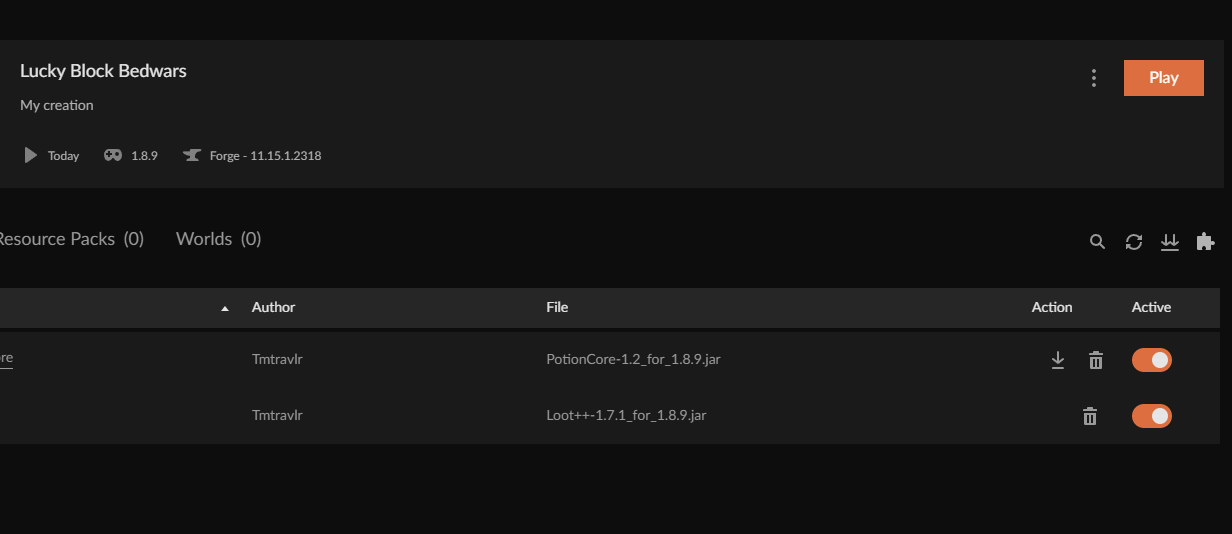The height and width of the screenshot is (534, 1232).
Task: Switch to the Worlds (0) tab
Action: pyautogui.click(x=218, y=239)
